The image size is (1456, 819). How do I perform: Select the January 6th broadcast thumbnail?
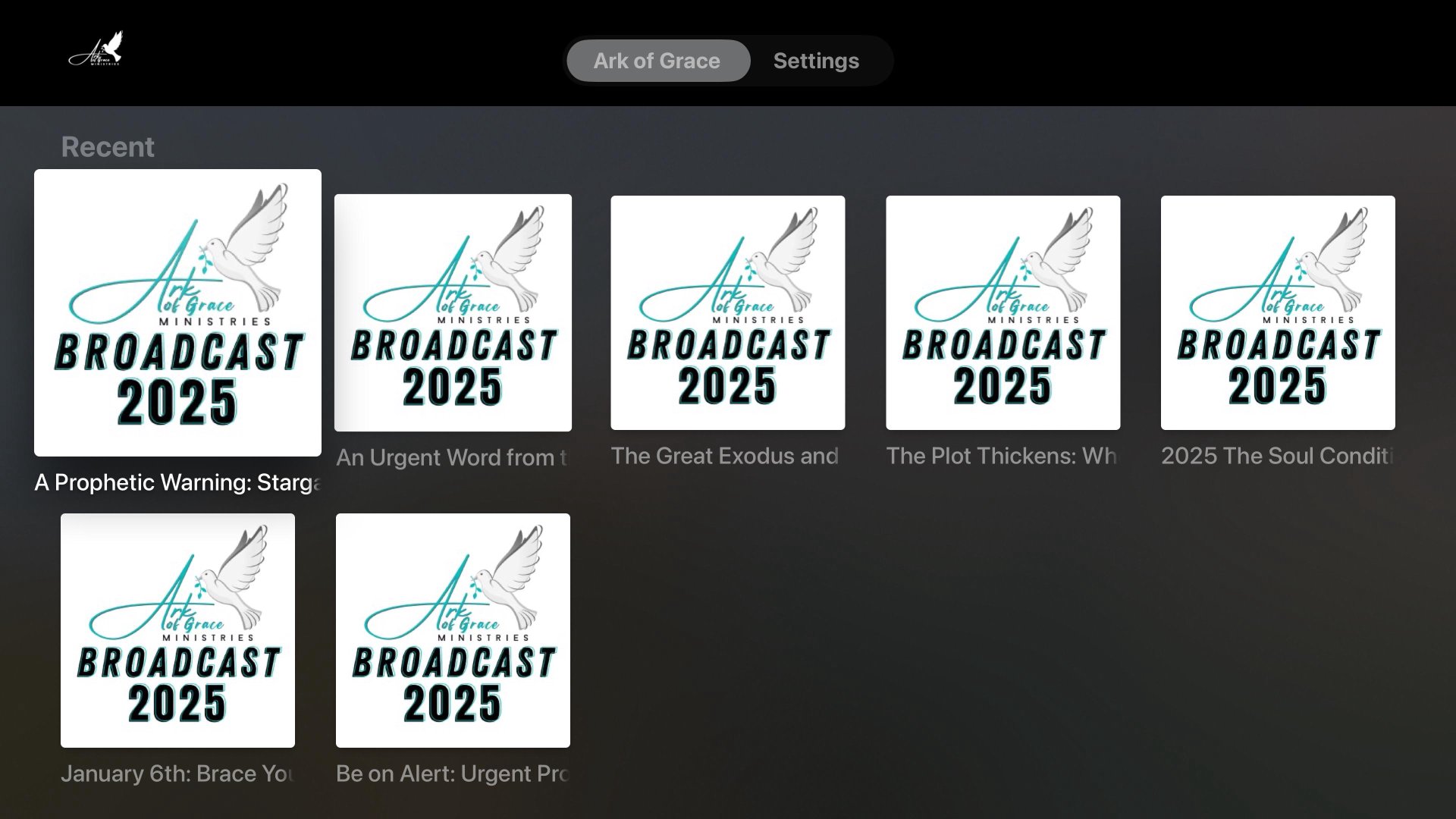coord(177,630)
